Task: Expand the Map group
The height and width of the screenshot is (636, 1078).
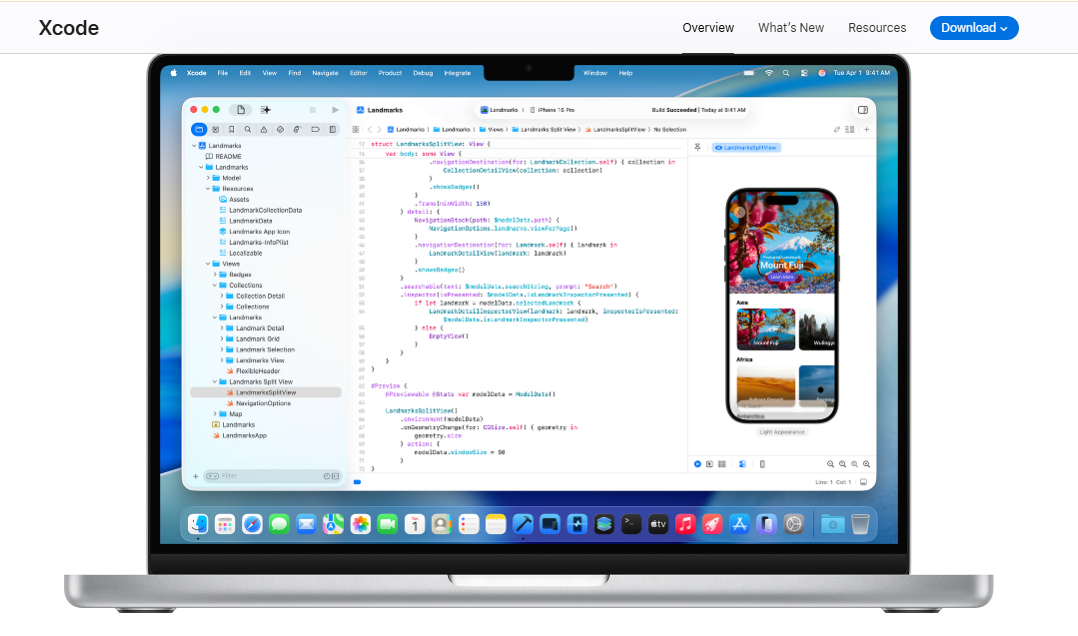Action: pyautogui.click(x=216, y=413)
